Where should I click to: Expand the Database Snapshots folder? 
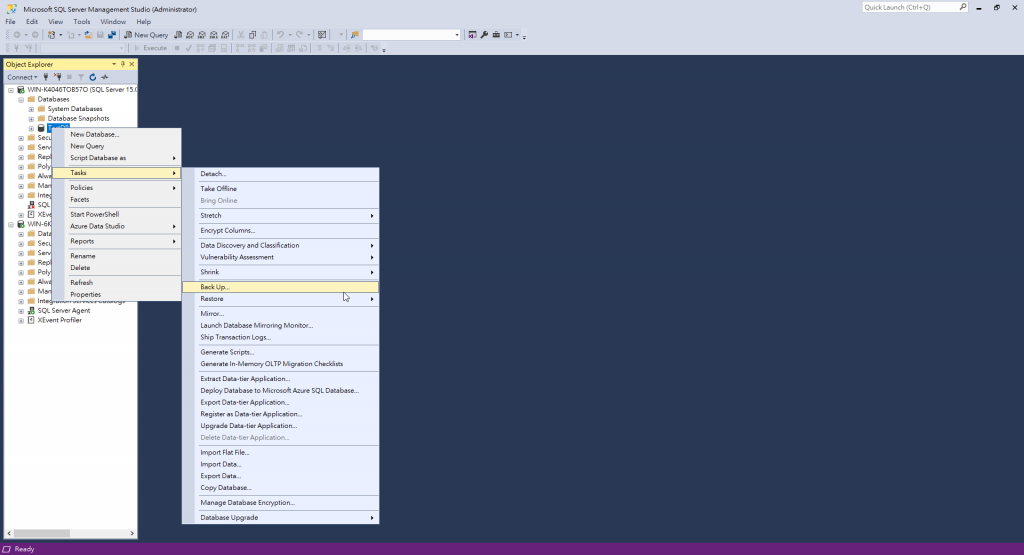coord(31,119)
